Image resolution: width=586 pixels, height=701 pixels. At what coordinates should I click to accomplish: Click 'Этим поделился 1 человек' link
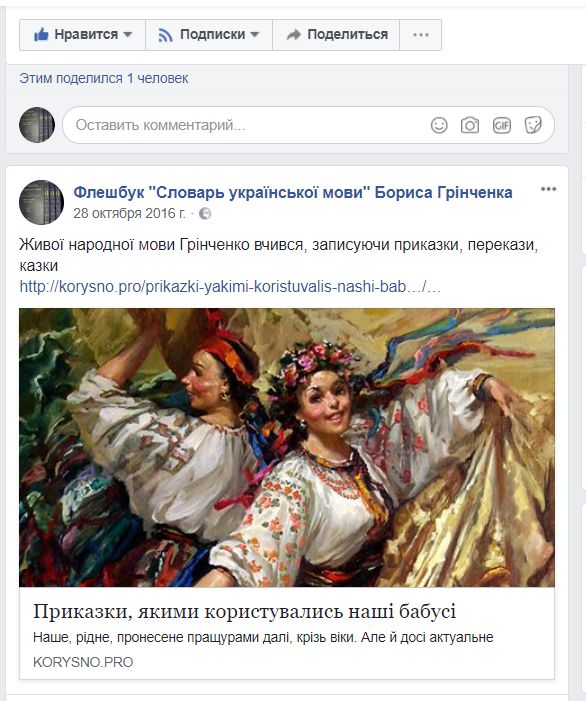(x=104, y=78)
